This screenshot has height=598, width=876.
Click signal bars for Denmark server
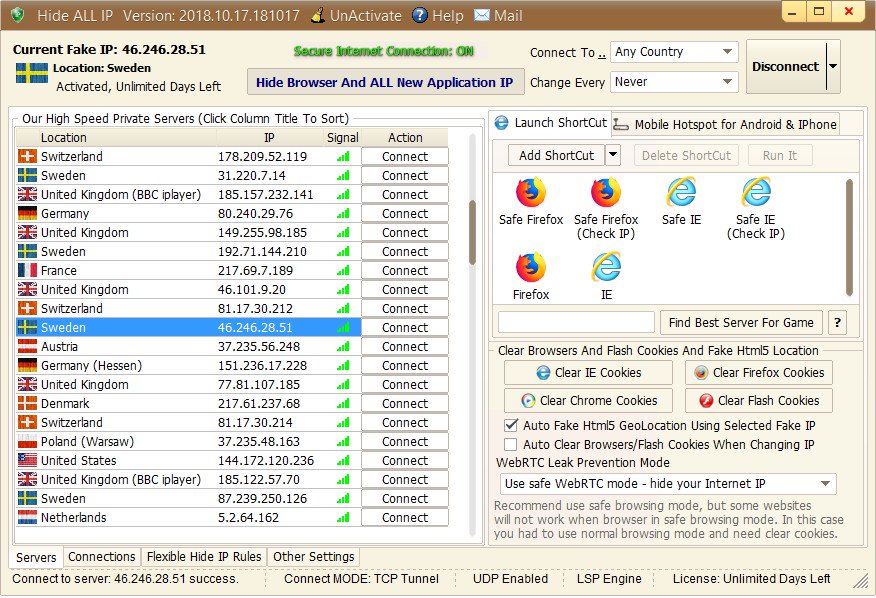[x=343, y=404]
